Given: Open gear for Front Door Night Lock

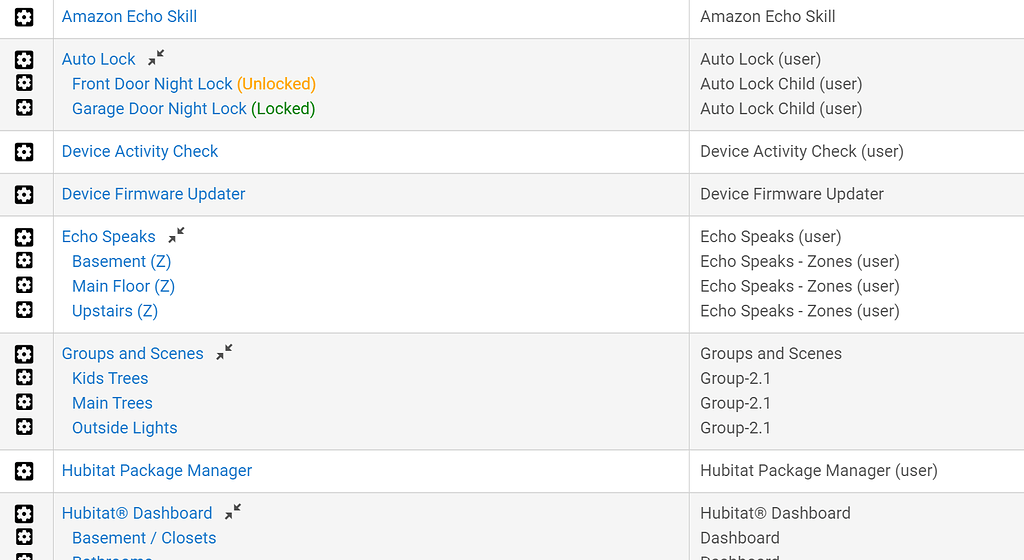Looking at the screenshot, I should point(24,83).
